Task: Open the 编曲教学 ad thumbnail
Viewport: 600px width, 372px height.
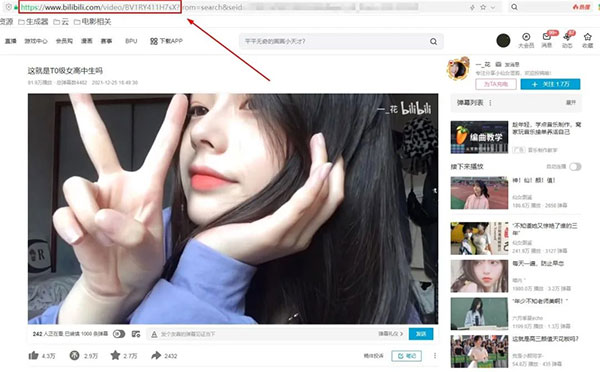Action: (x=479, y=137)
